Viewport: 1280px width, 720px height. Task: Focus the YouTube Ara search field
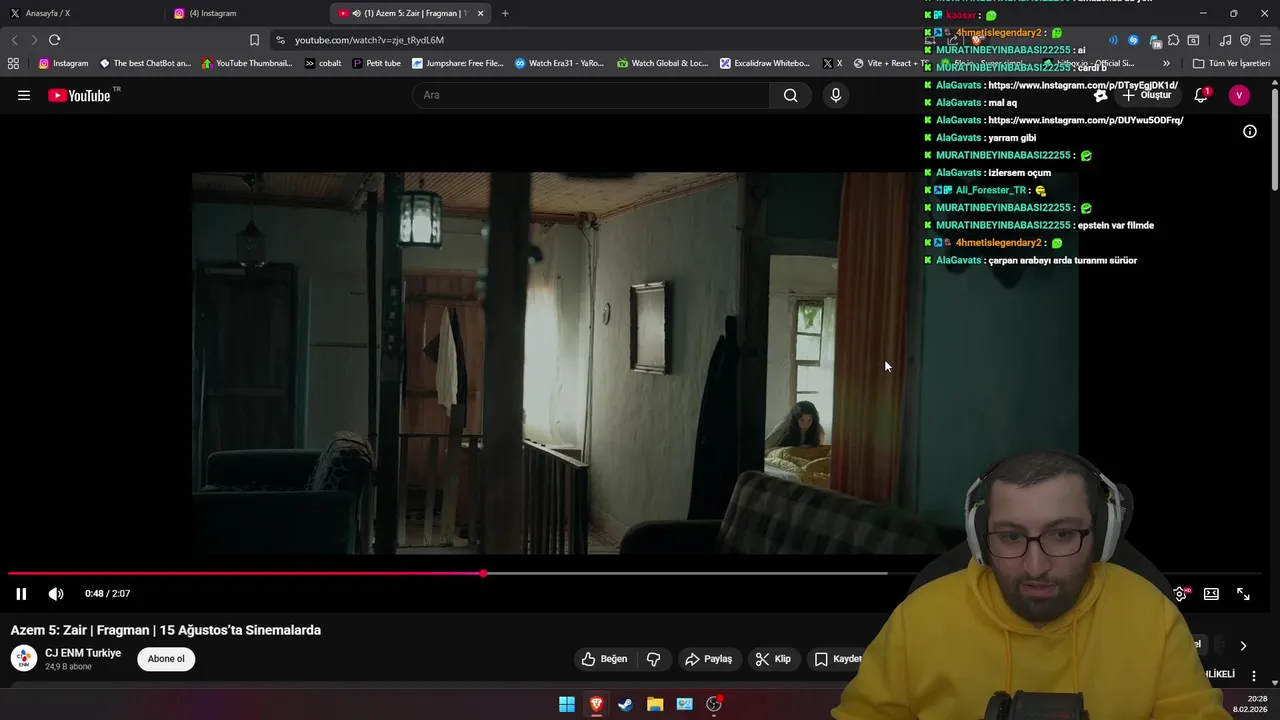[590, 95]
